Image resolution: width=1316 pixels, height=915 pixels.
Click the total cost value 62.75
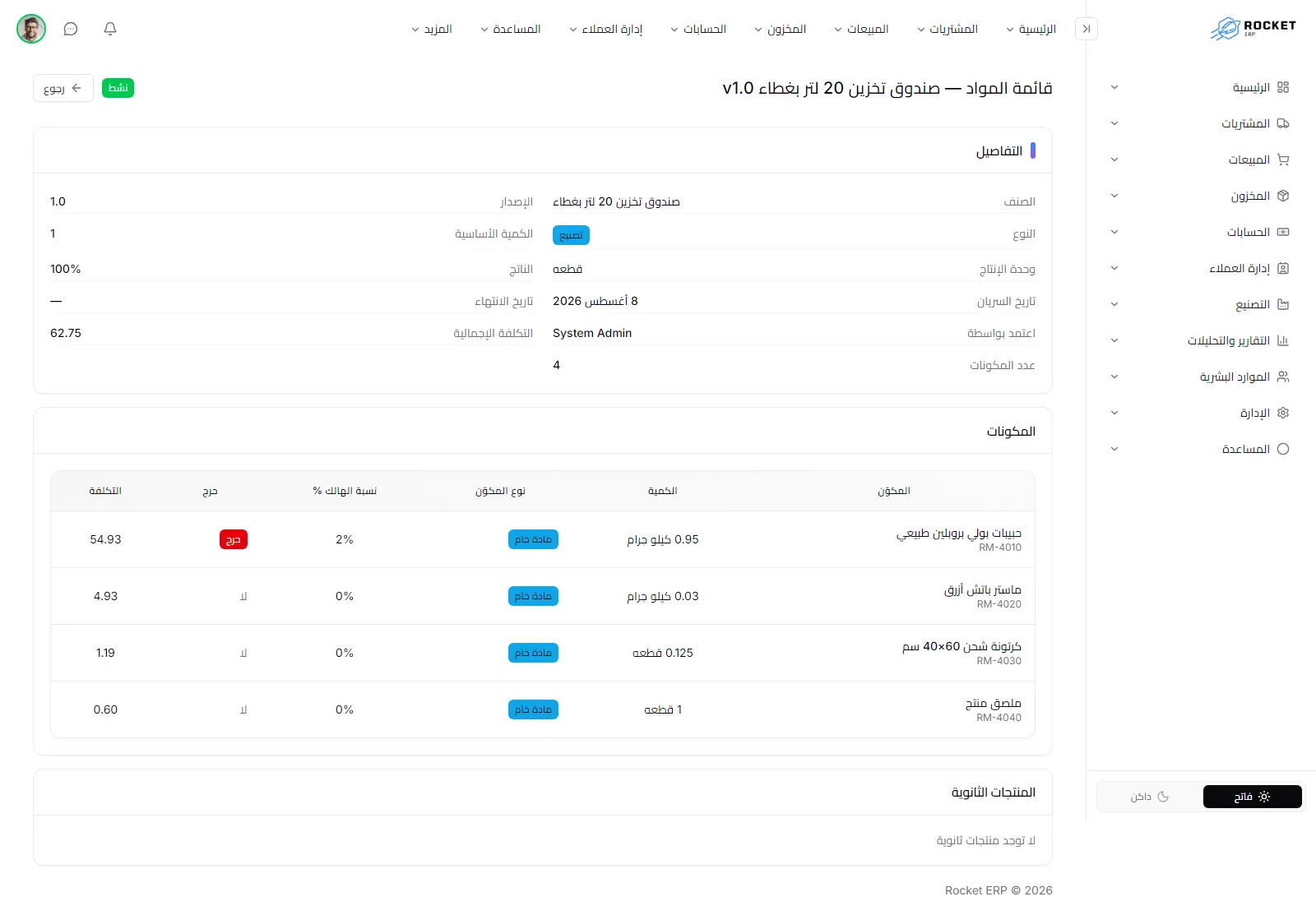(66, 333)
